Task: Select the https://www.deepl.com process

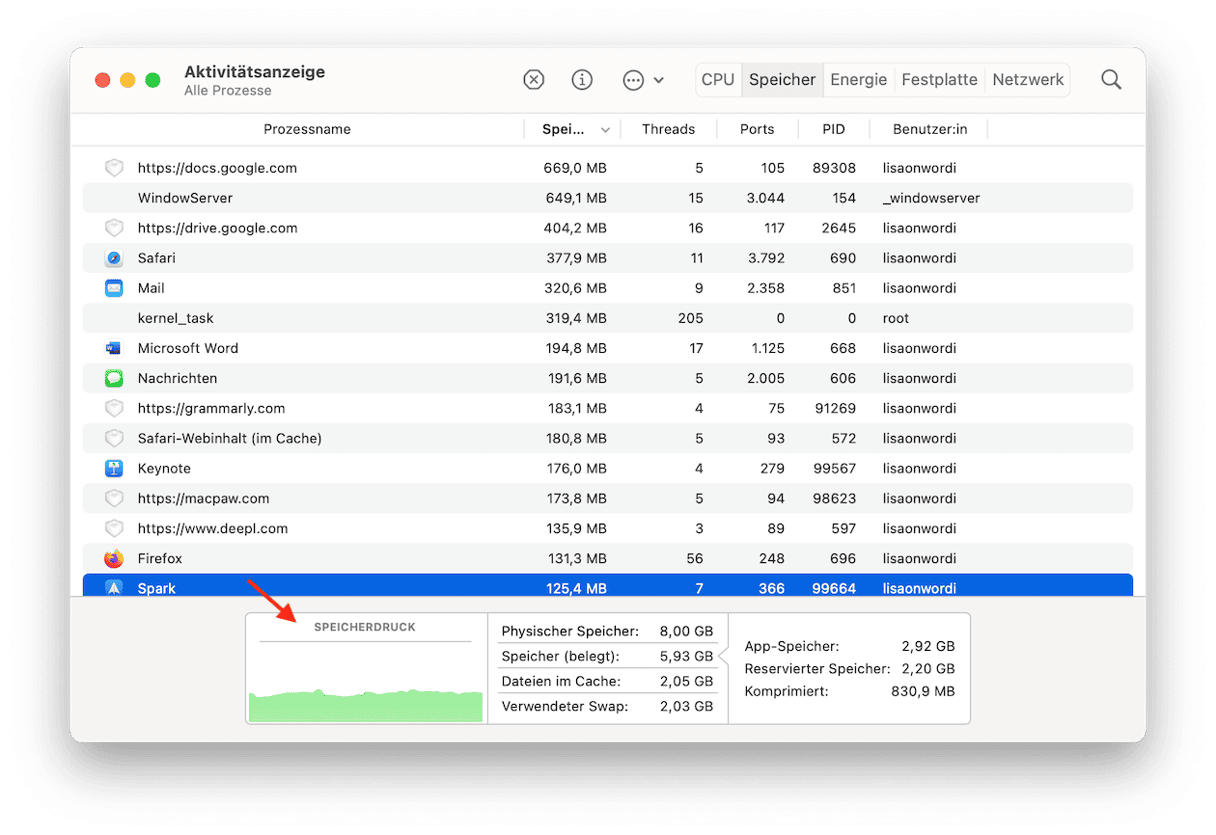Action: coord(213,528)
